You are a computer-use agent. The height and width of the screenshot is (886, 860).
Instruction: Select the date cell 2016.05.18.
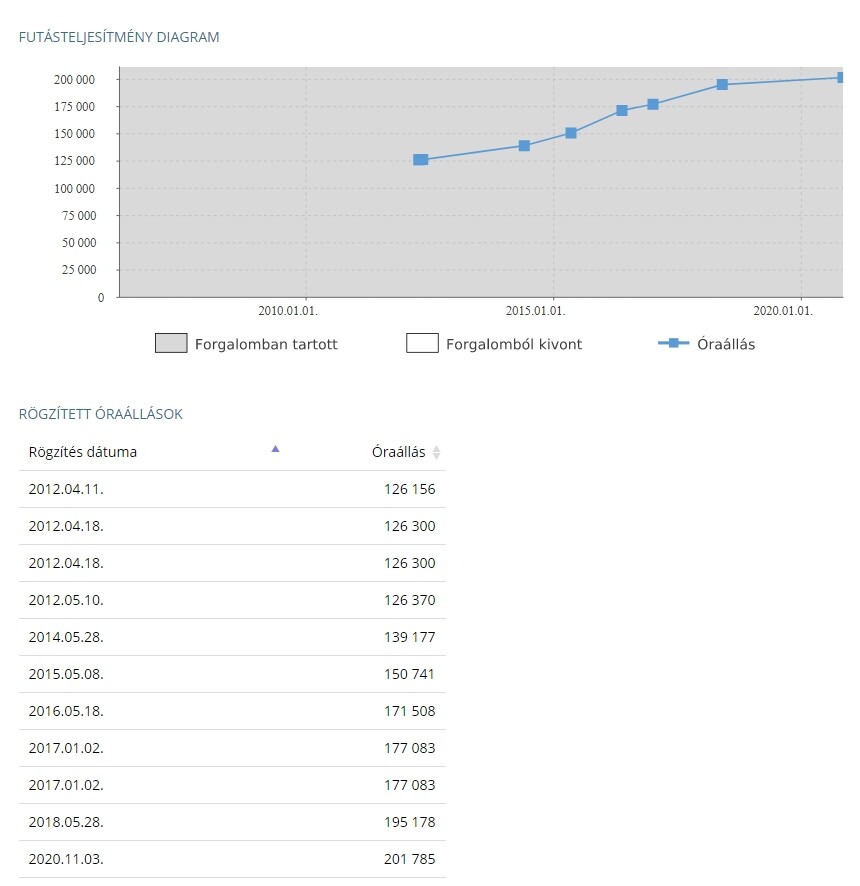tap(66, 711)
